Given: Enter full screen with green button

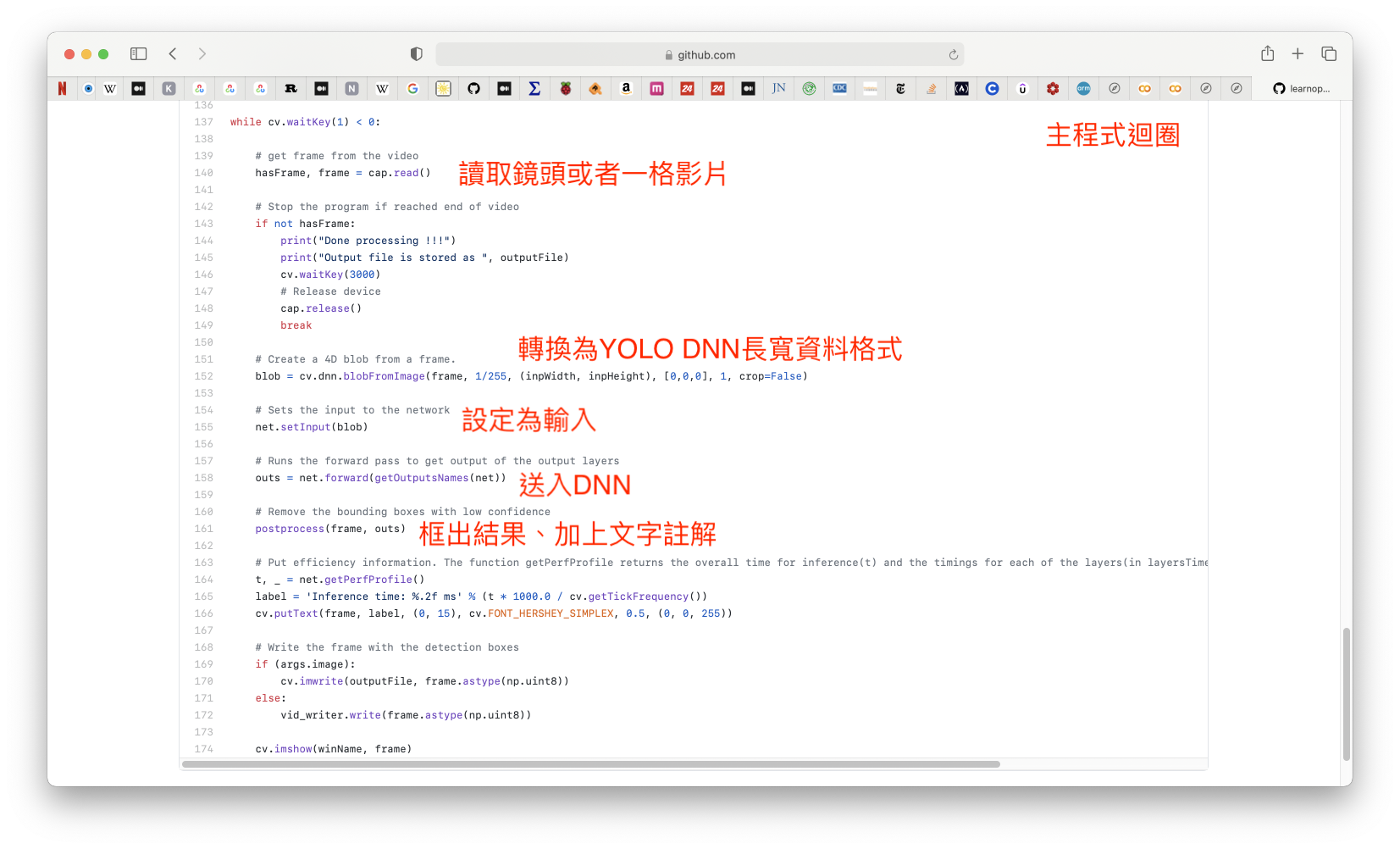Looking at the screenshot, I should [x=103, y=54].
